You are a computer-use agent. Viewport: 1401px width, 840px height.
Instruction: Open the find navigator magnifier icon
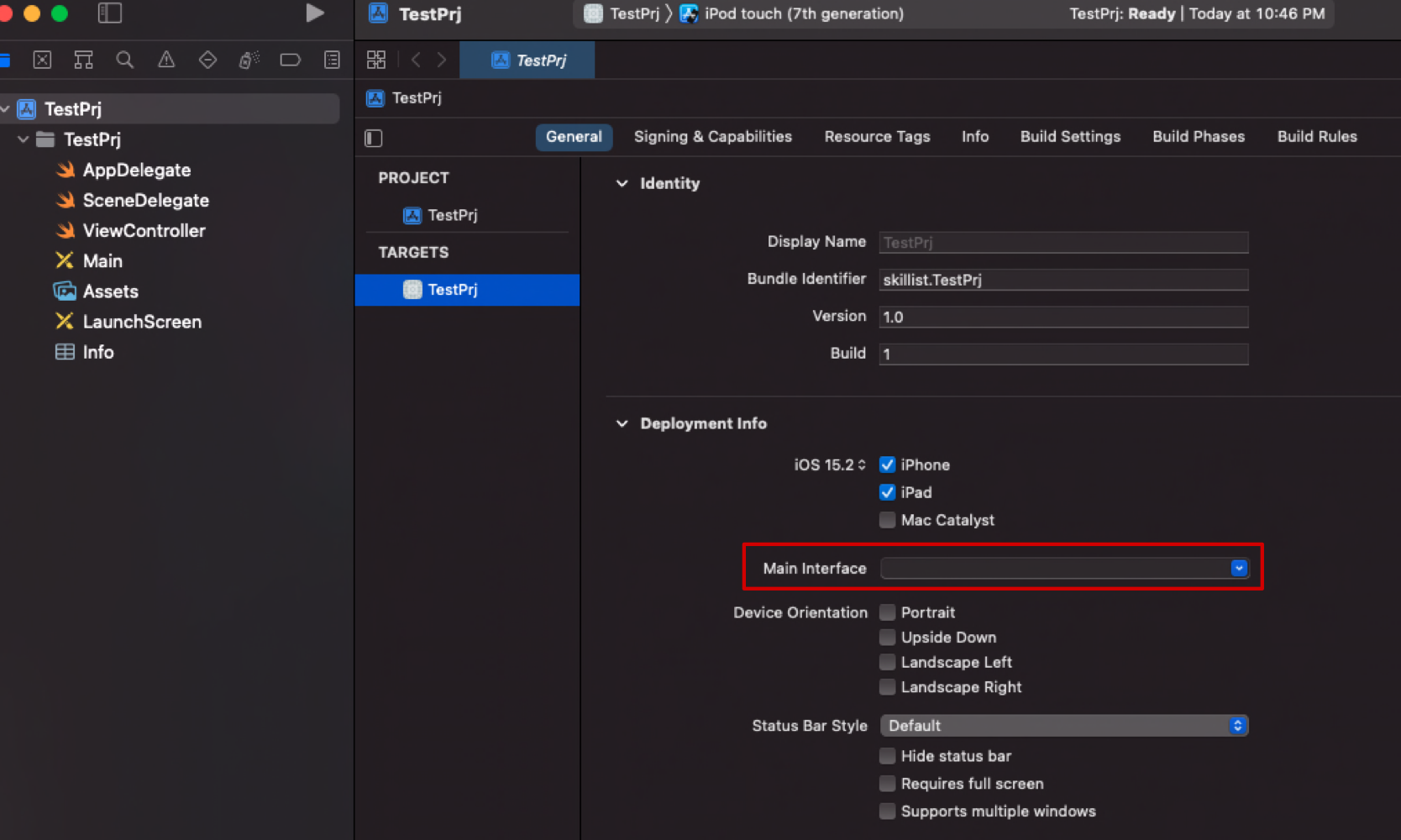point(124,60)
